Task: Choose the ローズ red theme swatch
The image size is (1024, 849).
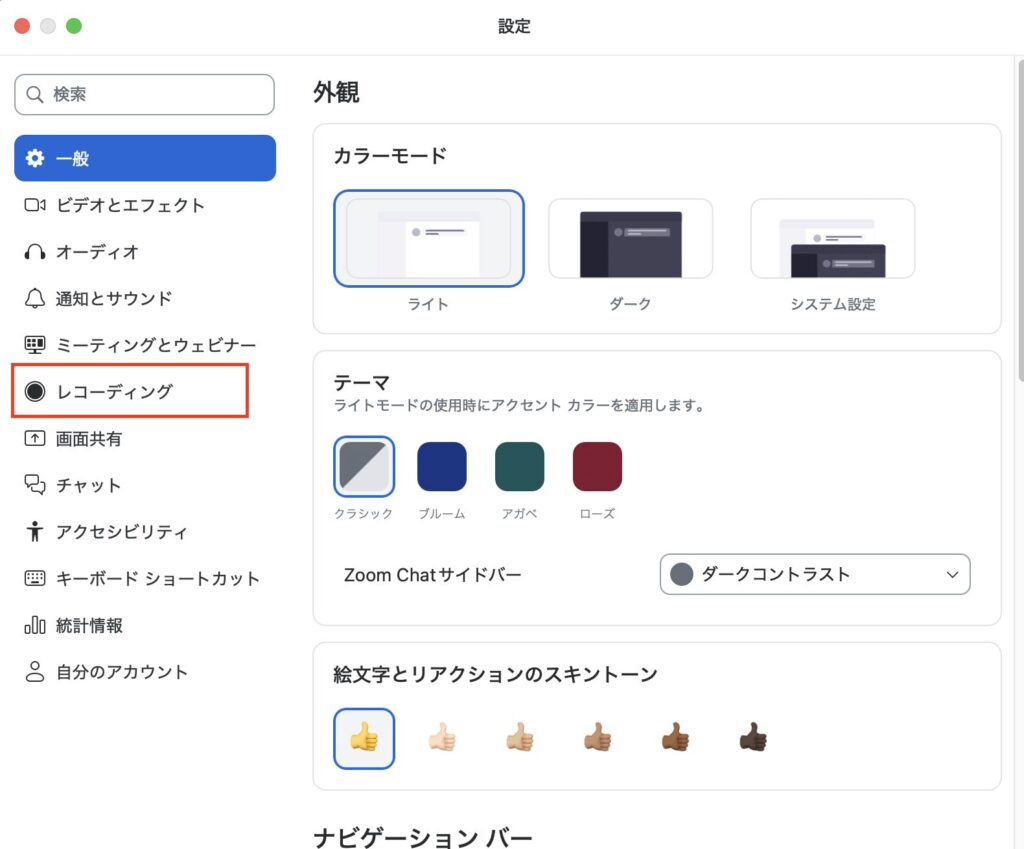Action: click(x=597, y=467)
